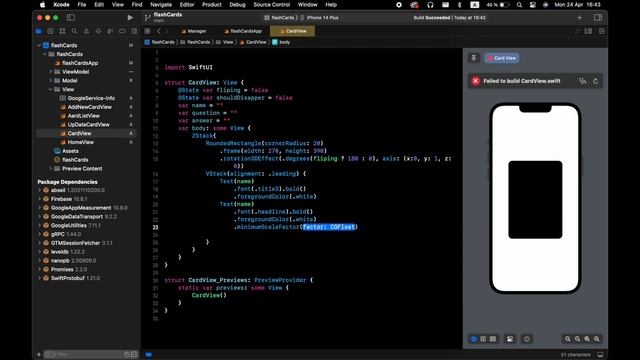Toggle the inspector sidebar panel
This screenshot has width=640, height=360.
tap(598, 18)
